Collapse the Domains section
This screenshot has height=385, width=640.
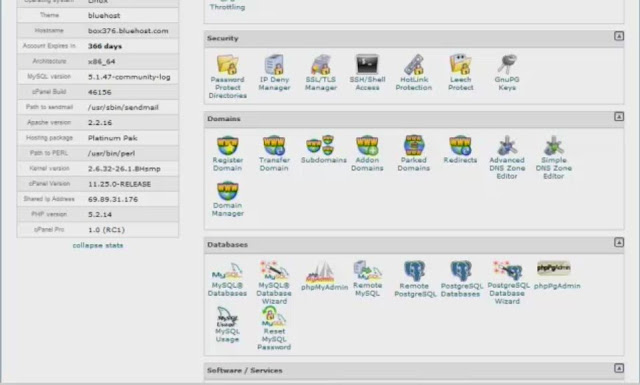(x=619, y=117)
